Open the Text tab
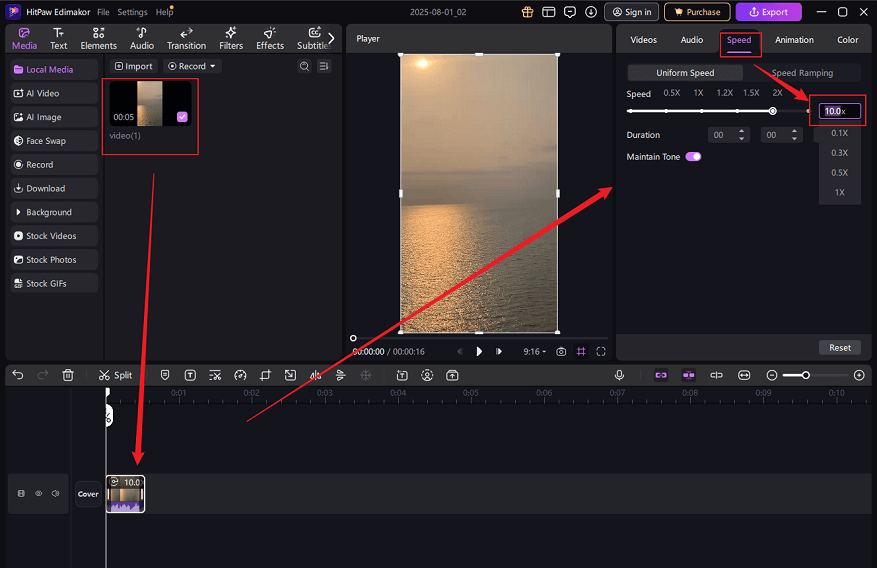Image resolution: width=877 pixels, height=568 pixels. (58, 39)
